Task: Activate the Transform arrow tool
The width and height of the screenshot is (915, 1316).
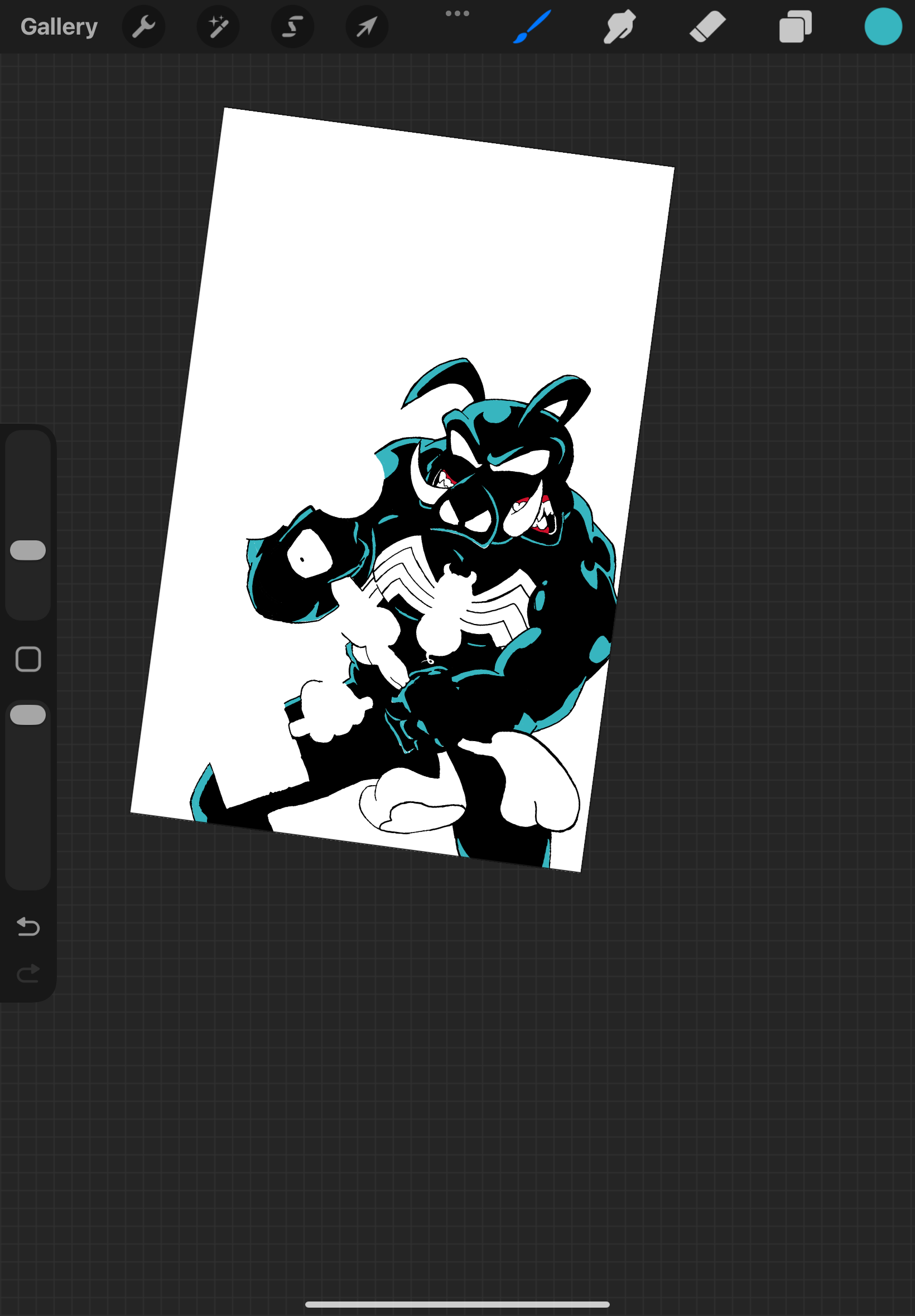Action: 367,27
